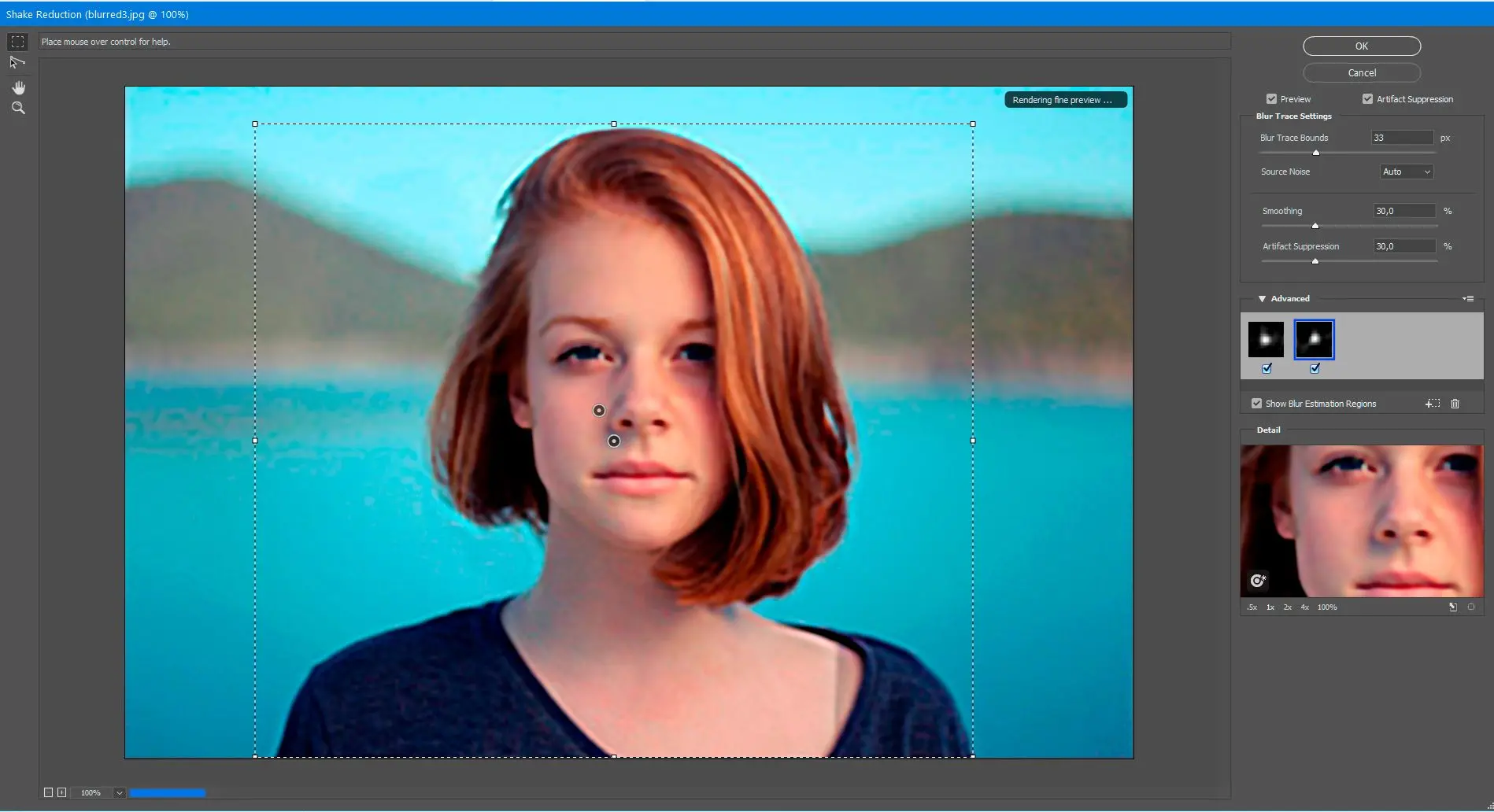Click the 100% label in Detail zoom row
The image size is (1494, 812).
[x=1327, y=607]
